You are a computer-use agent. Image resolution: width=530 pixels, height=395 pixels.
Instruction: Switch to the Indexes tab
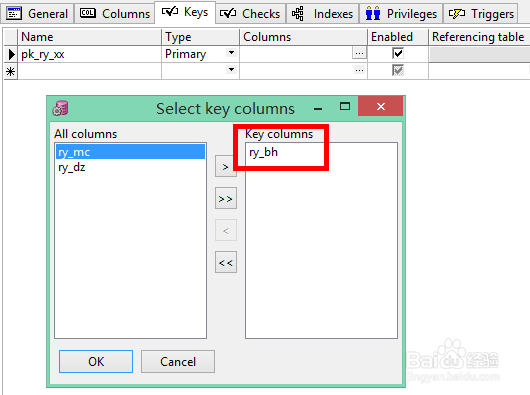click(x=322, y=14)
